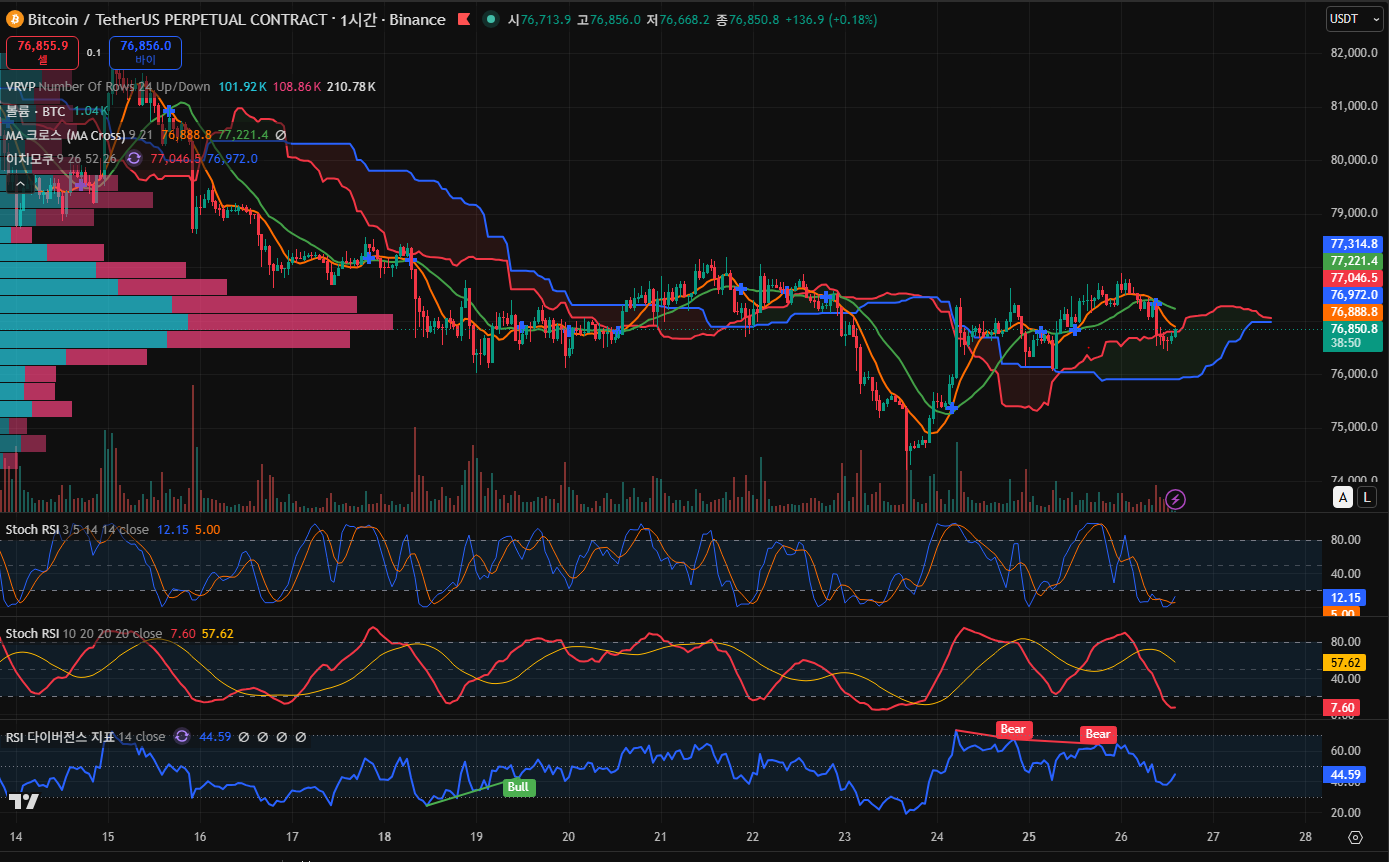This screenshot has width=1389, height=862.
Task: Click the 38:50 candle countdown label
Action: click(1345, 342)
